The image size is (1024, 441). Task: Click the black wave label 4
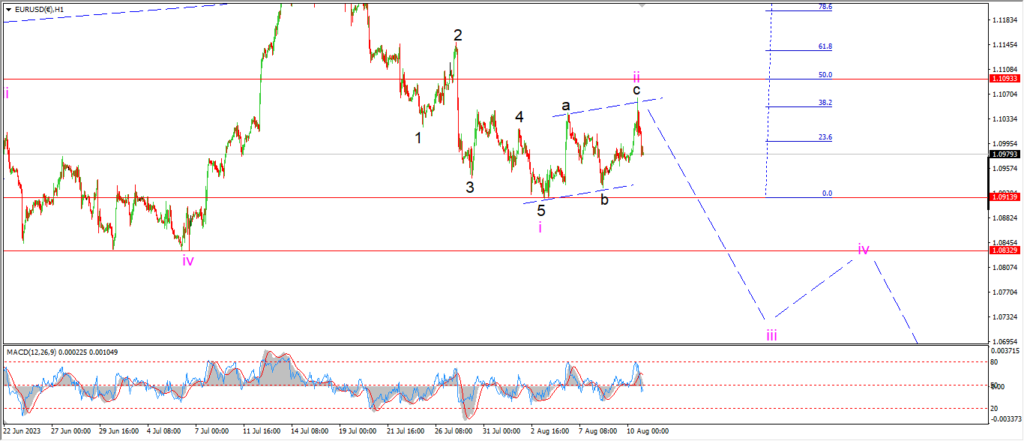[x=519, y=117]
